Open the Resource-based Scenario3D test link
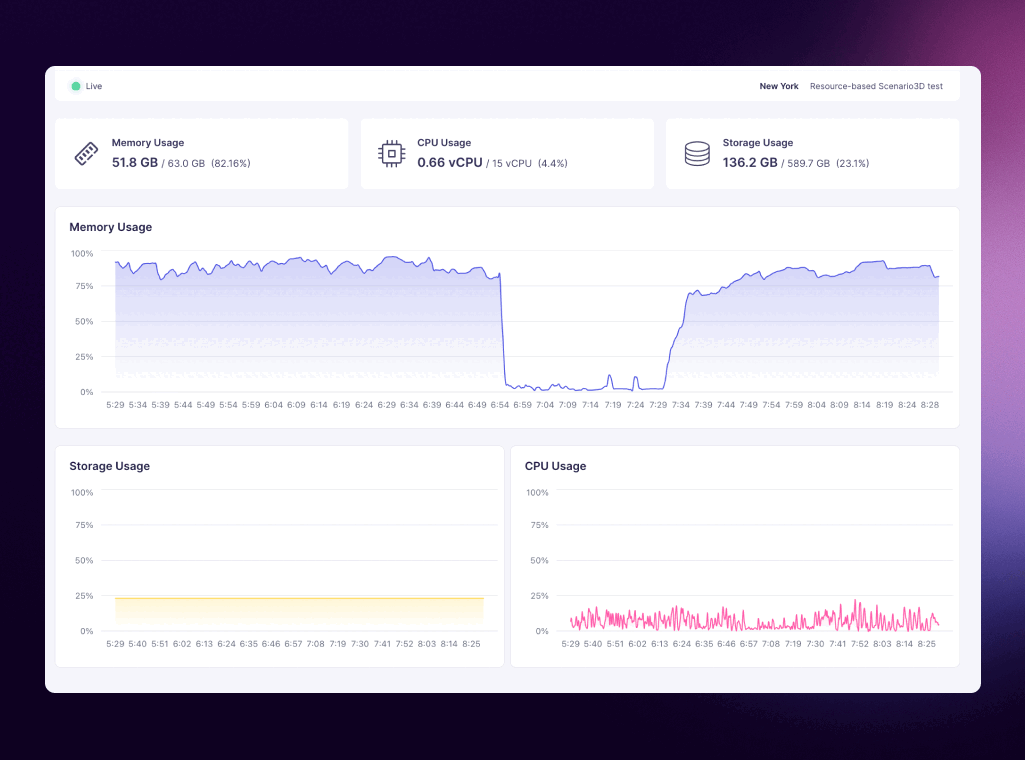The width and height of the screenshot is (1025, 760). 876,86
